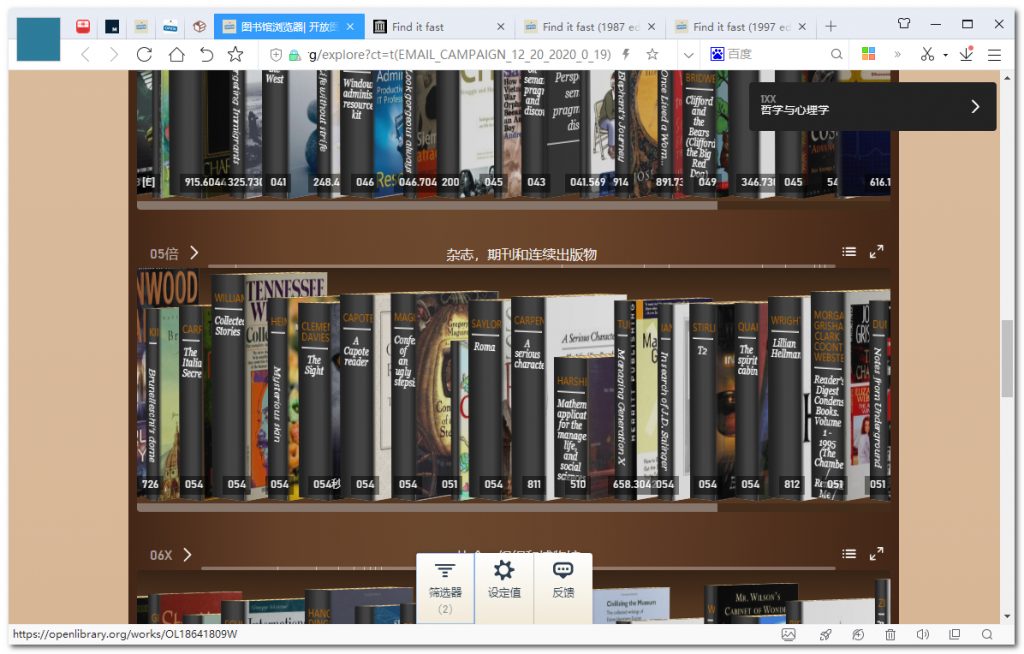The height and width of the screenshot is (654, 1024).
Task: Mute audio with the speaker icon in status bar
Action: (x=922, y=634)
